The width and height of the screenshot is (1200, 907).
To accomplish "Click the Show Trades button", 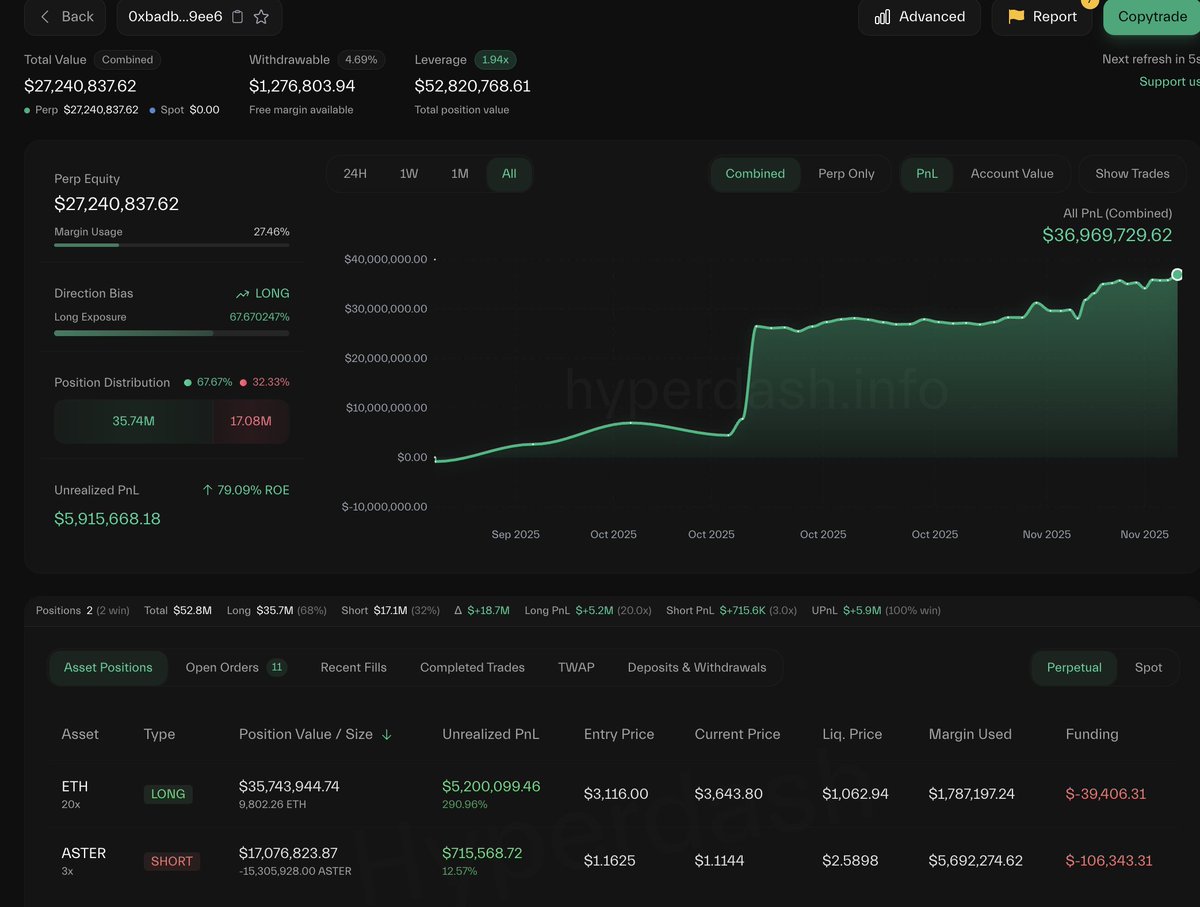I will coord(1132,174).
